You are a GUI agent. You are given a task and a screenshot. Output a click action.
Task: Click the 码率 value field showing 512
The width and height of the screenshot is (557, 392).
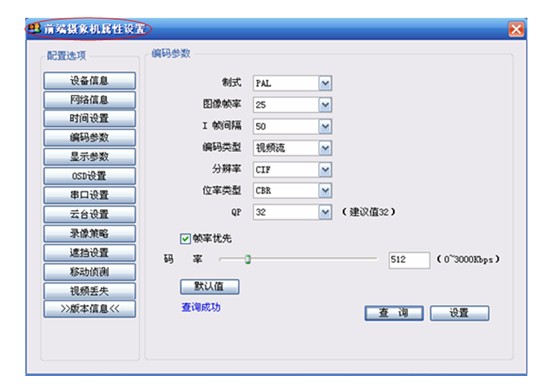[409, 260]
